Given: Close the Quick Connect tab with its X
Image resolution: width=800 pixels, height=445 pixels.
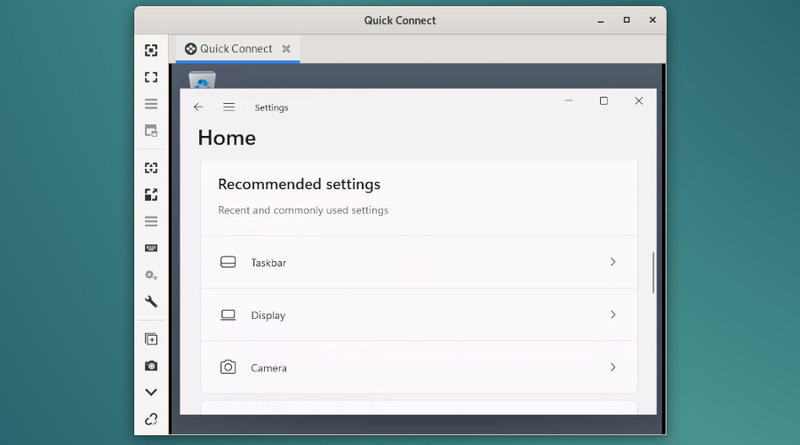Looking at the screenshot, I should pyautogui.click(x=286, y=48).
